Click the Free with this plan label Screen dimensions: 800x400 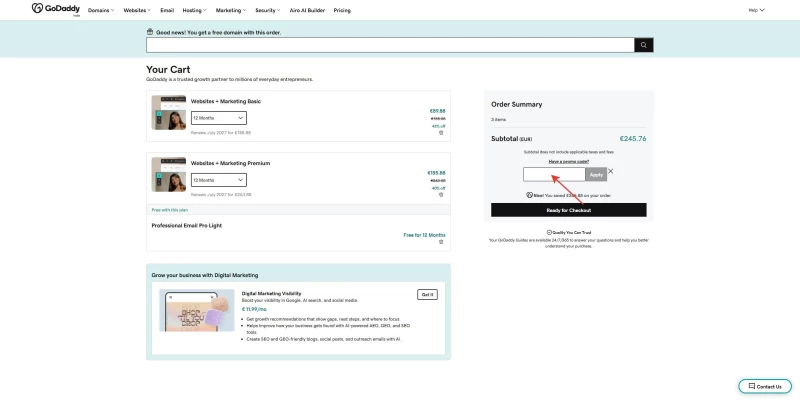coord(170,210)
